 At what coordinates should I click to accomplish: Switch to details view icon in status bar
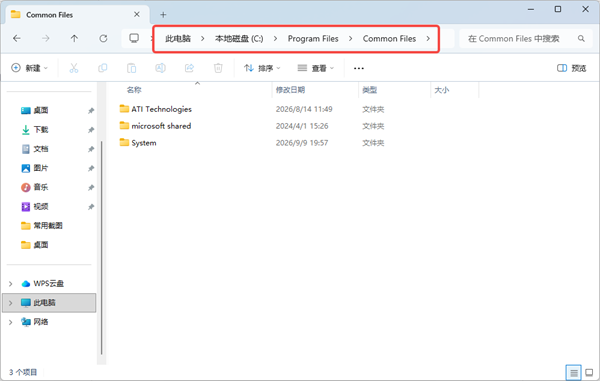(574, 373)
